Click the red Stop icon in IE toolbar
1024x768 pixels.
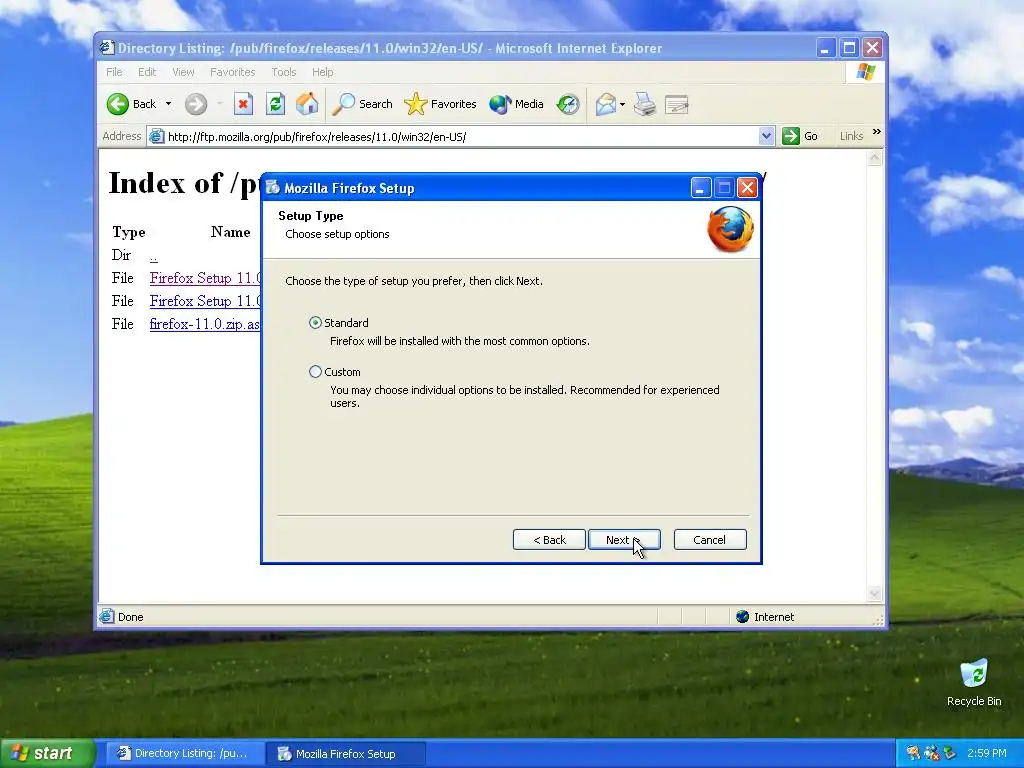pyautogui.click(x=243, y=104)
